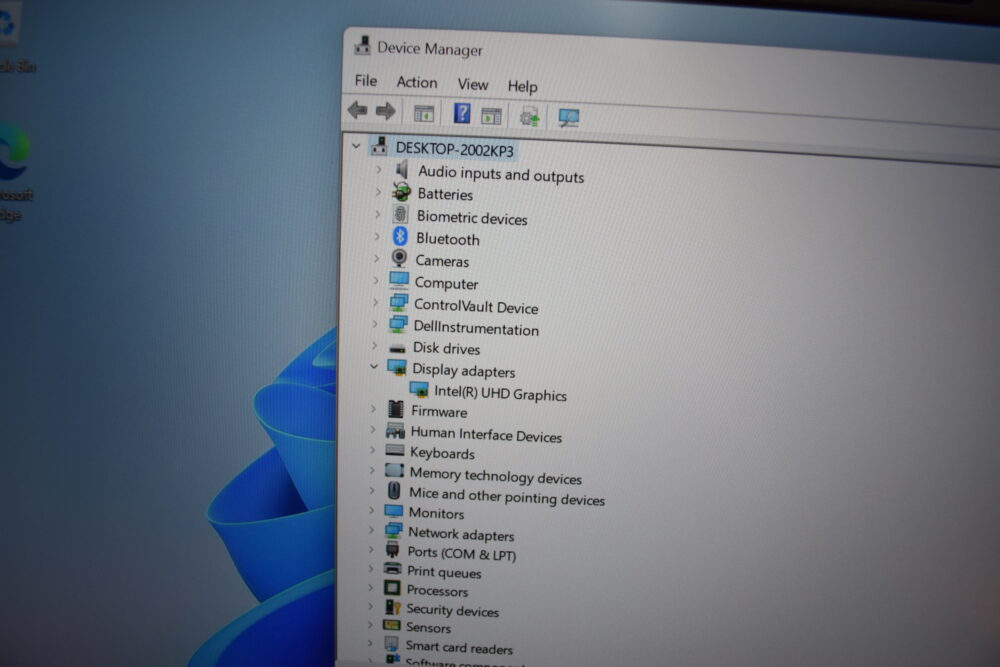Click the Update device driver toolbar icon
This screenshot has width=1000, height=667.
click(529, 117)
